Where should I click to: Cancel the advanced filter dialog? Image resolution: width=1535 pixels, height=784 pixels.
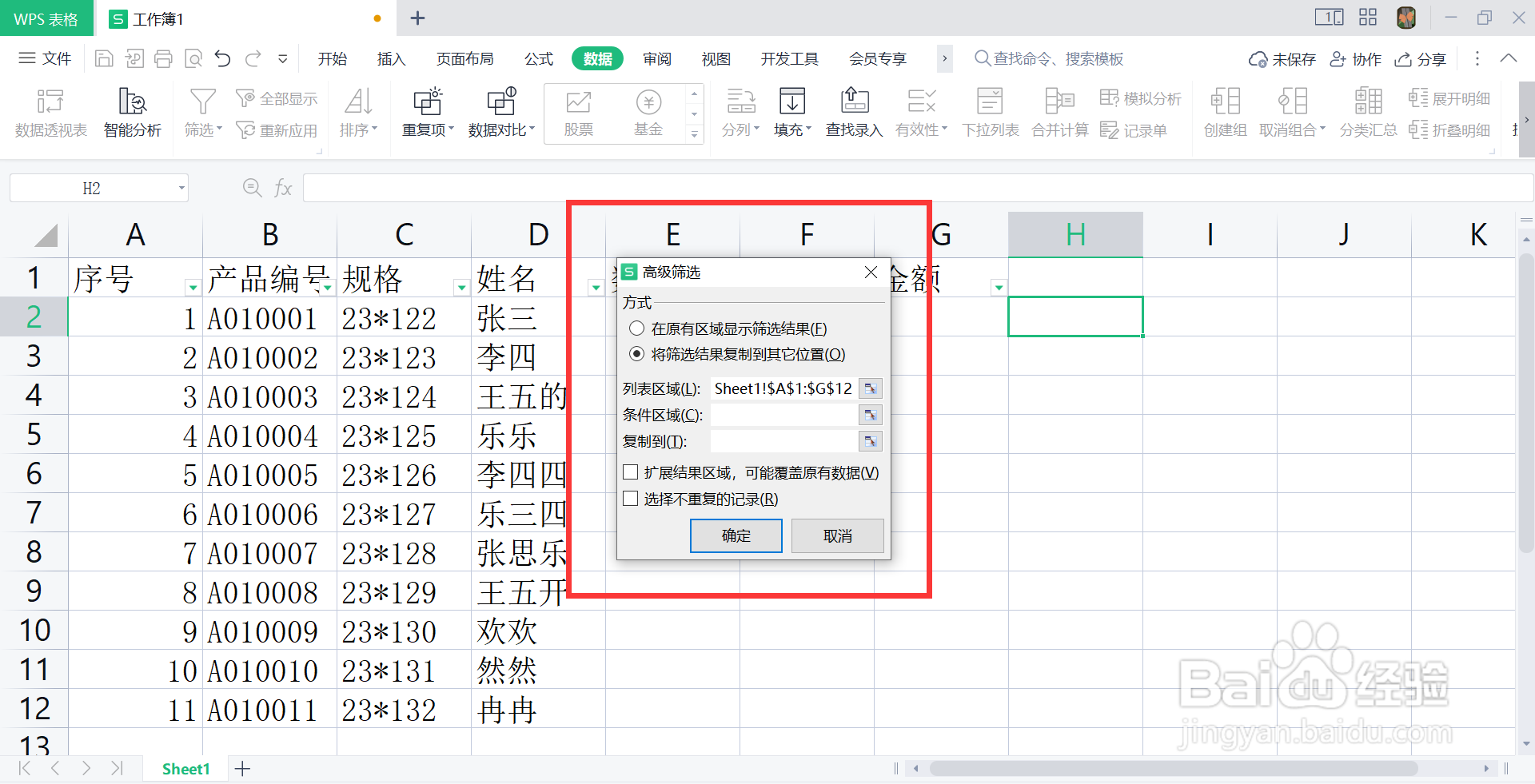(837, 535)
